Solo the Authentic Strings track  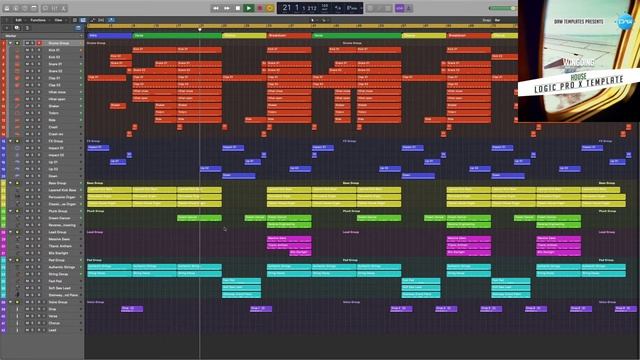pos(33,267)
